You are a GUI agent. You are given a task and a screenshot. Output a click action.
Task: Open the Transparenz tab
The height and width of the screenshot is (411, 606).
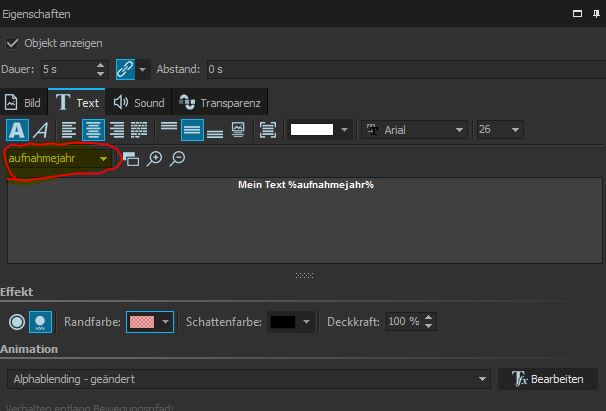(x=220, y=102)
